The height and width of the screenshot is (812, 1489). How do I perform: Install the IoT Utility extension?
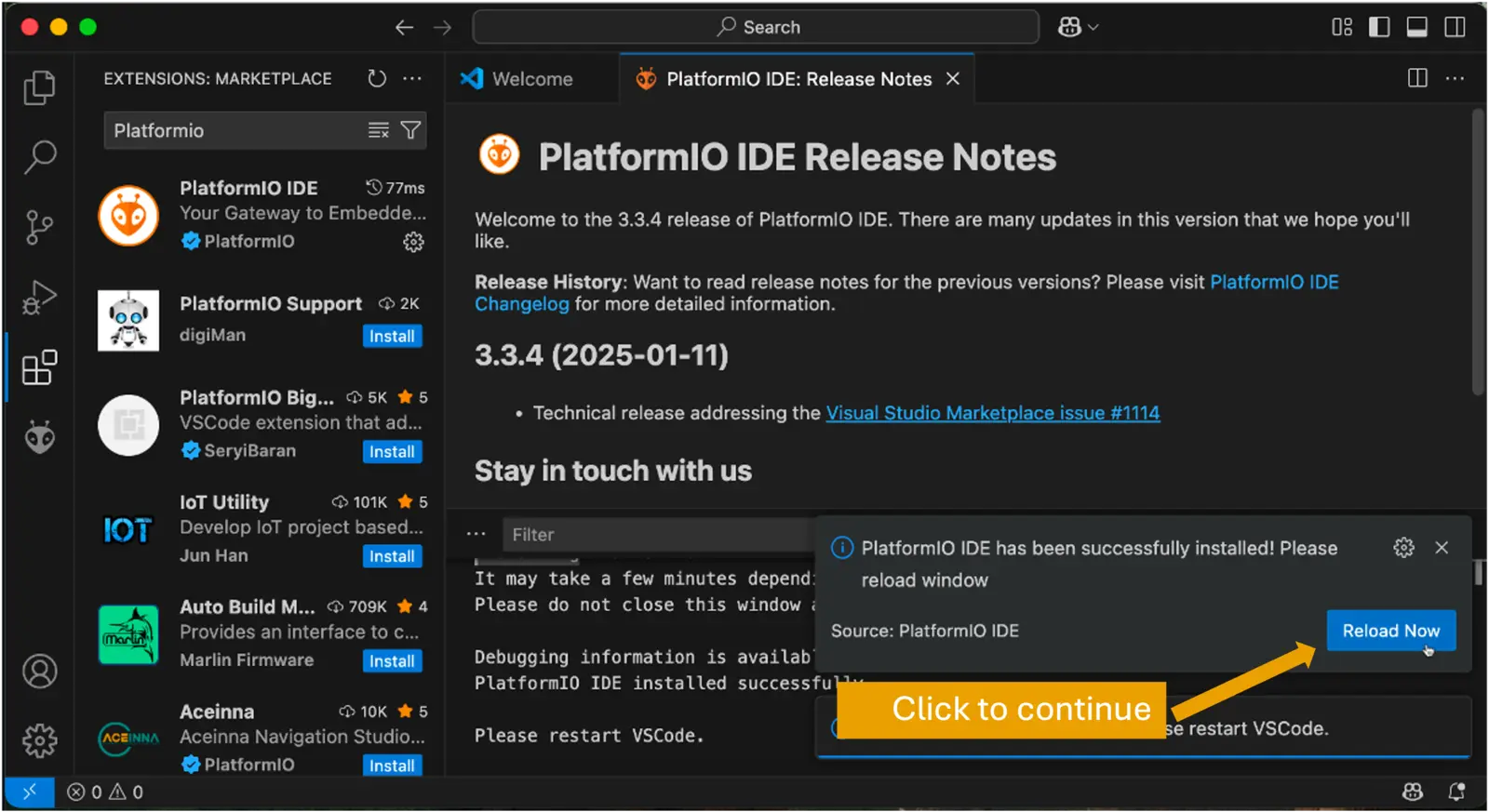392,556
